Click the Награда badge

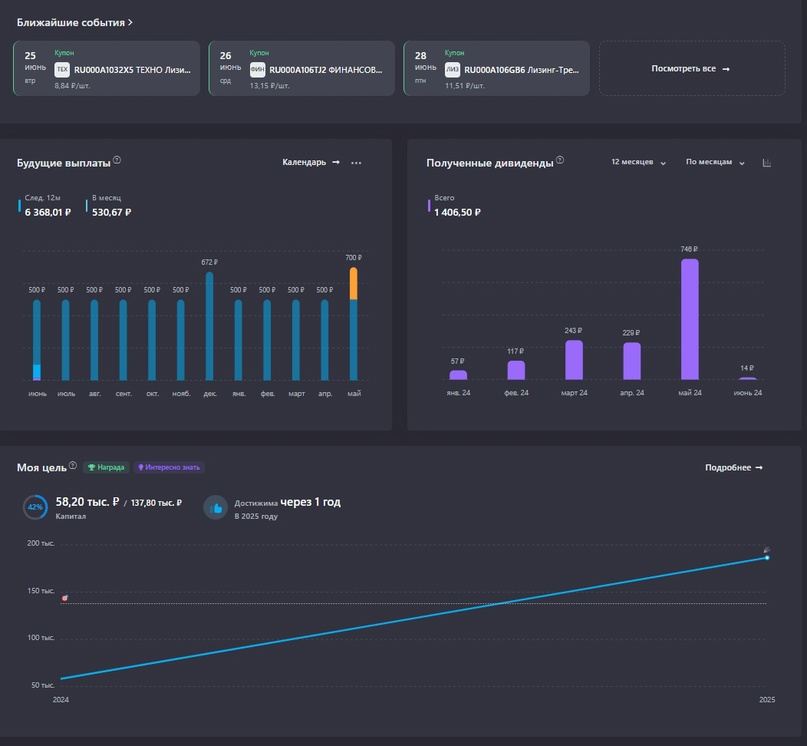pos(105,467)
